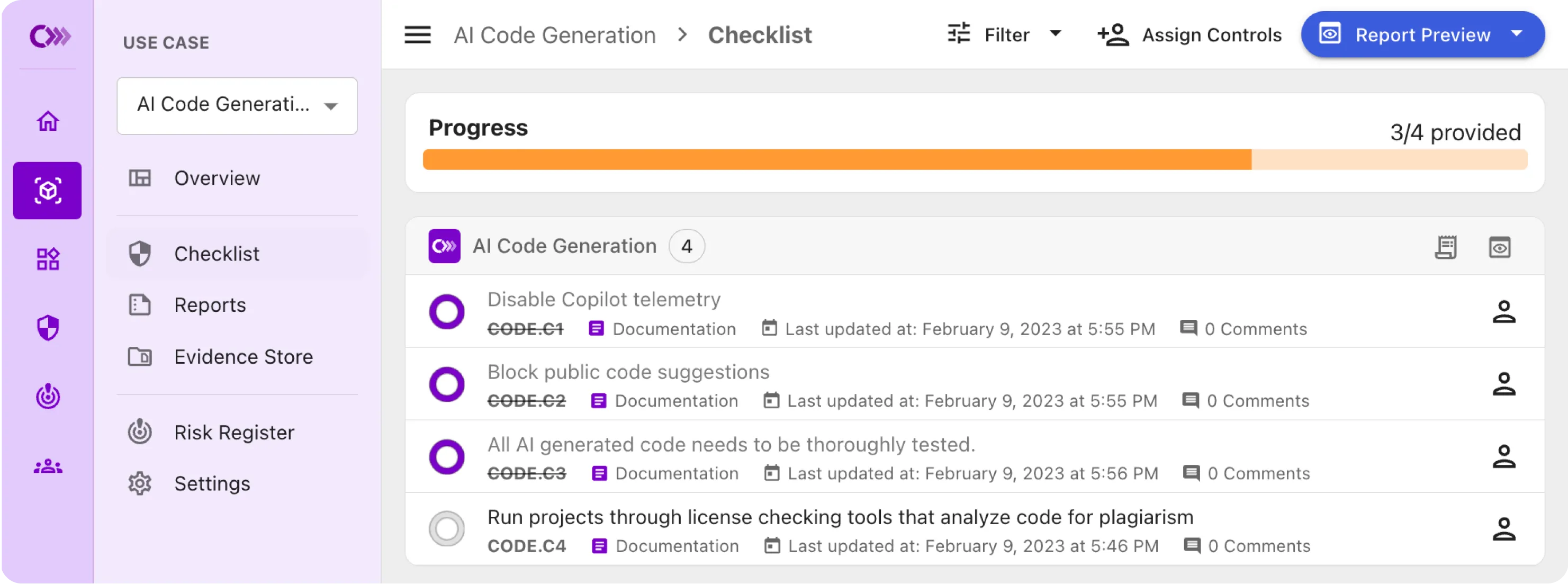Toggle status circle for Disable Copilot telemetry
The height and width of the screenshot is (584, 1568).
(447, 312)
